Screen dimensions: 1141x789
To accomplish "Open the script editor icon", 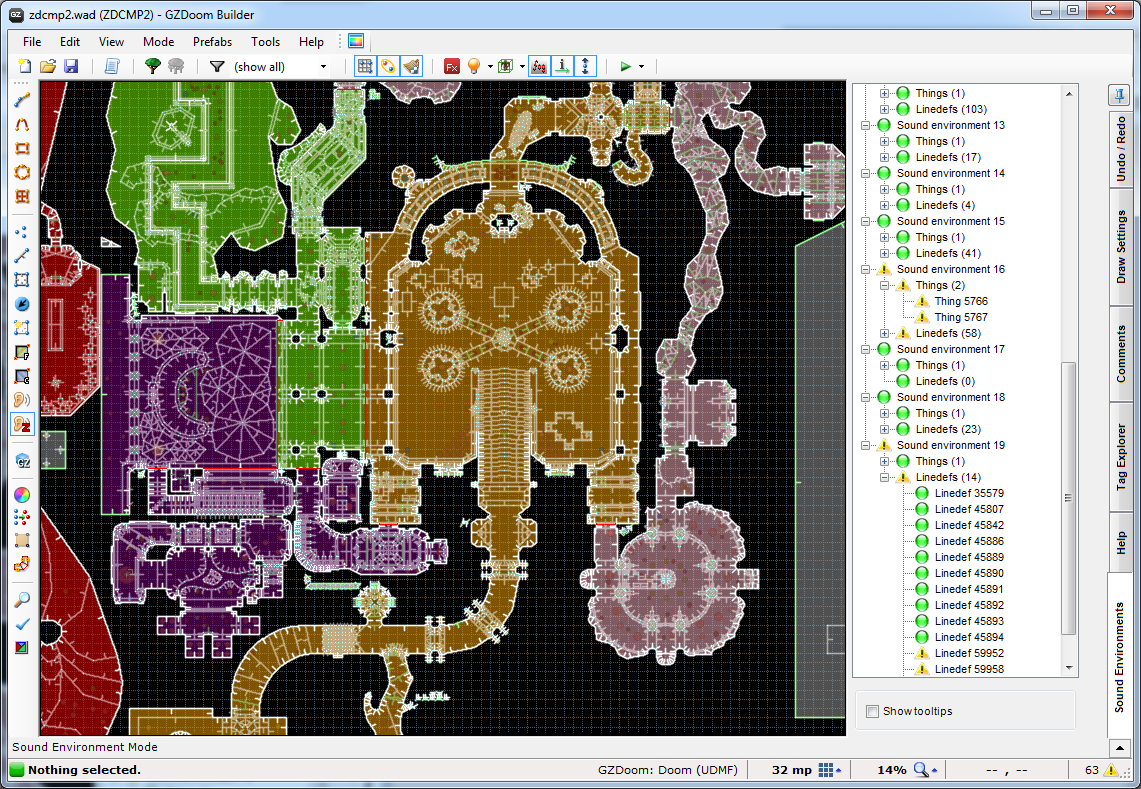I will click(111, 66).
